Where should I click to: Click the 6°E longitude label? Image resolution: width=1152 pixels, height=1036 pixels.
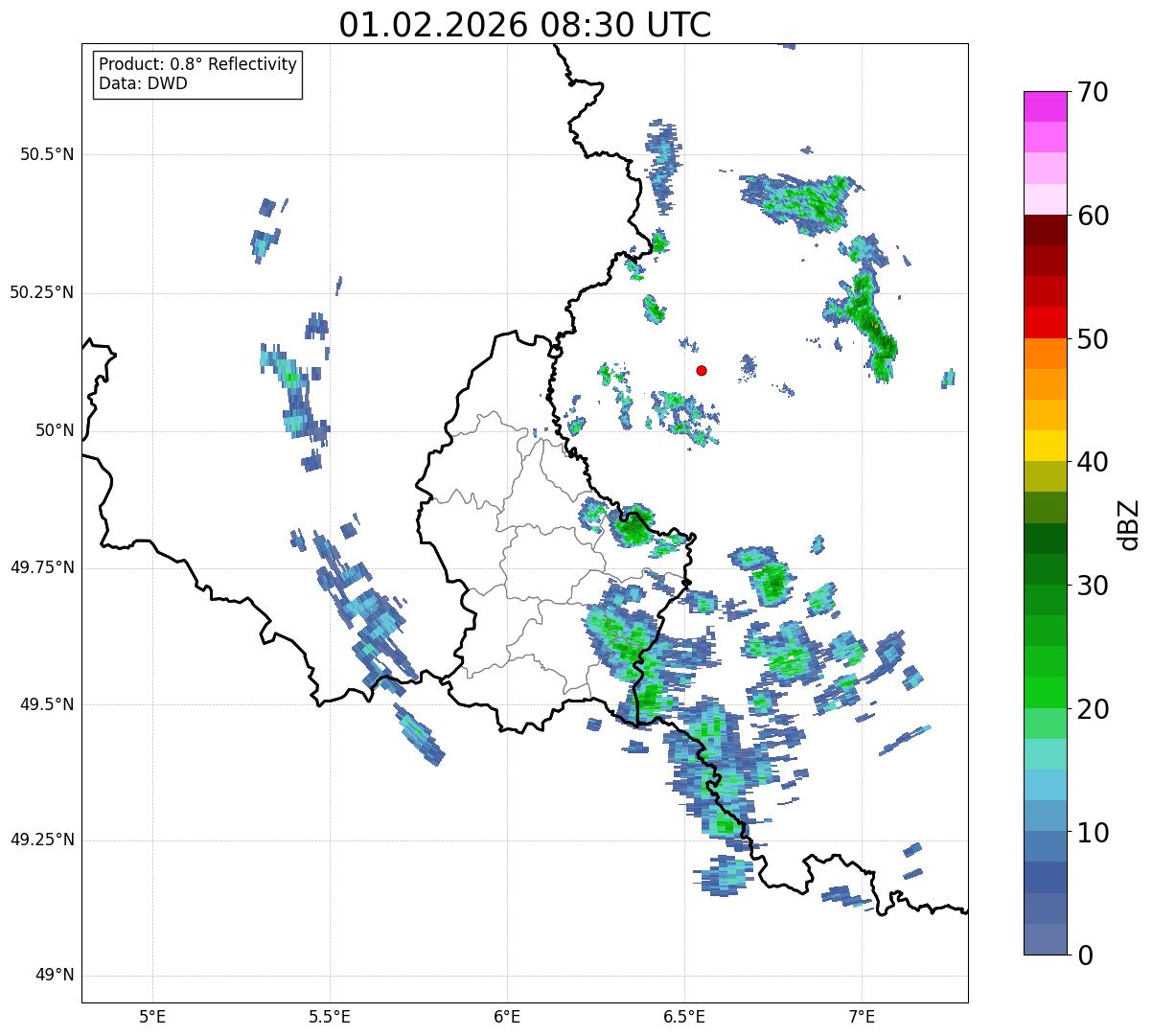point(507,1016)
